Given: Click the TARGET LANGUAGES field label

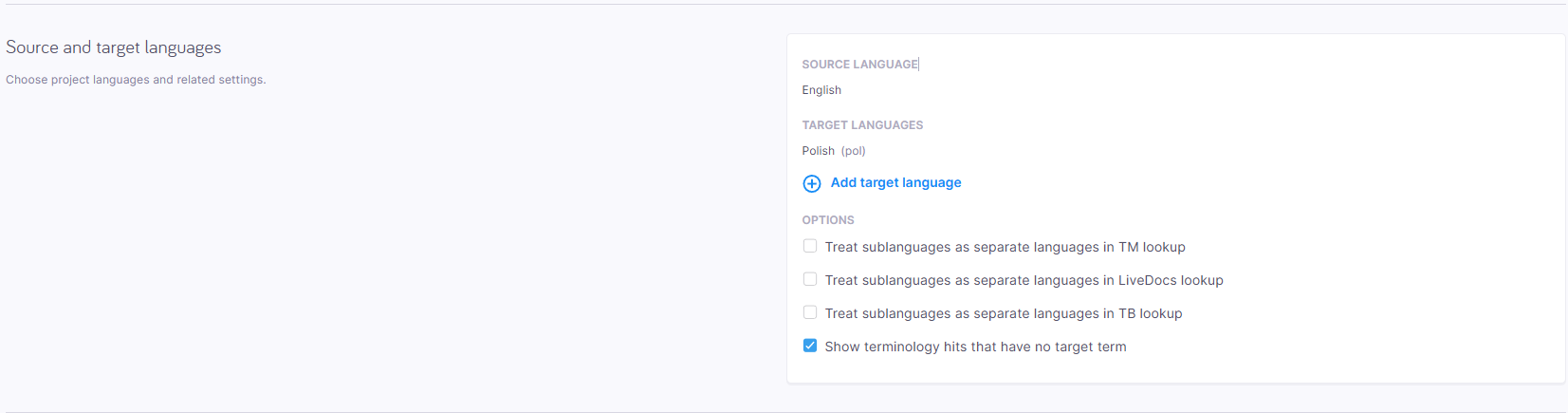Looking at the screenshot, I should coord(862,125).
